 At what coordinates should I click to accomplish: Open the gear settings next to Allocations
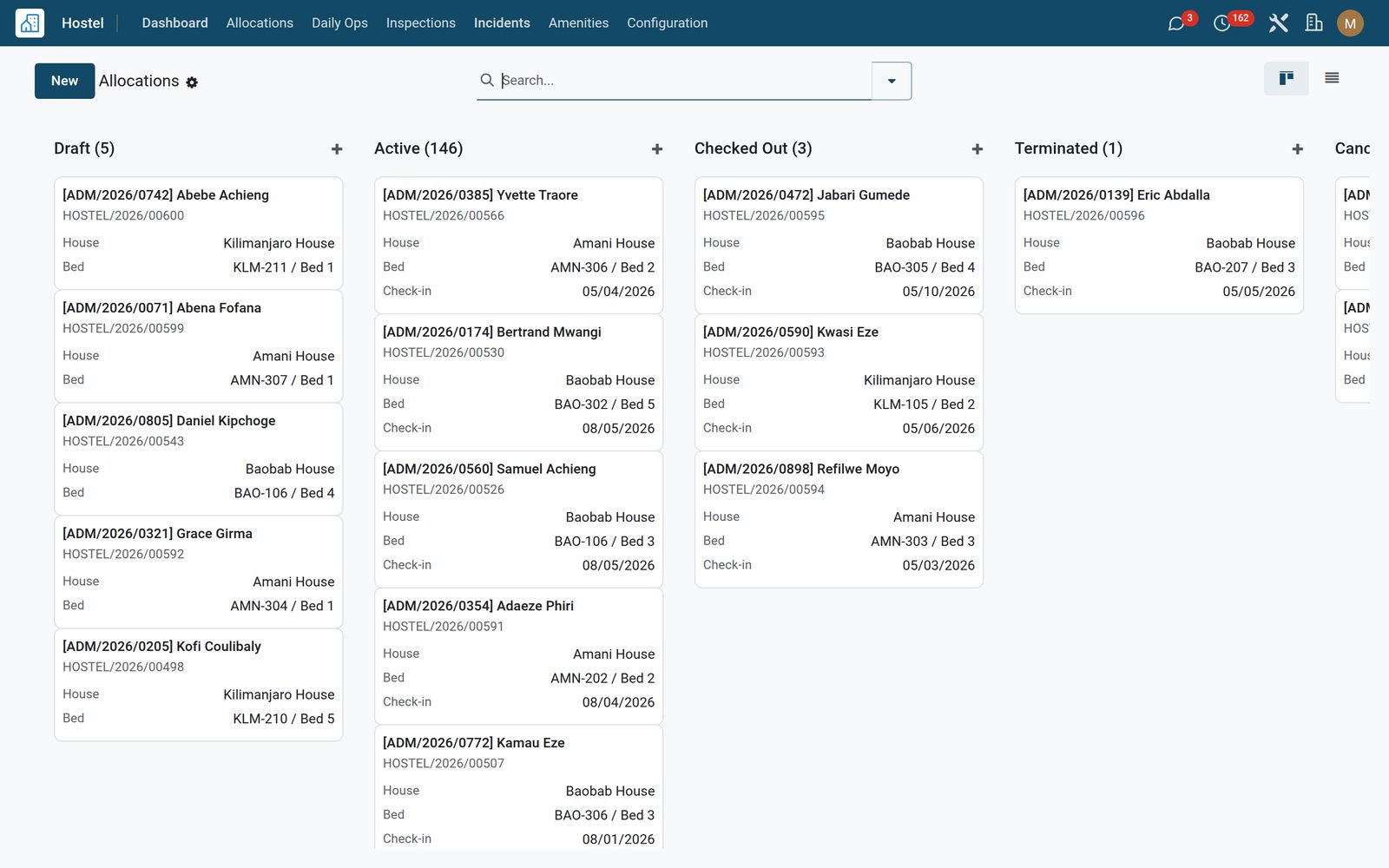click(x=192, y=82)
